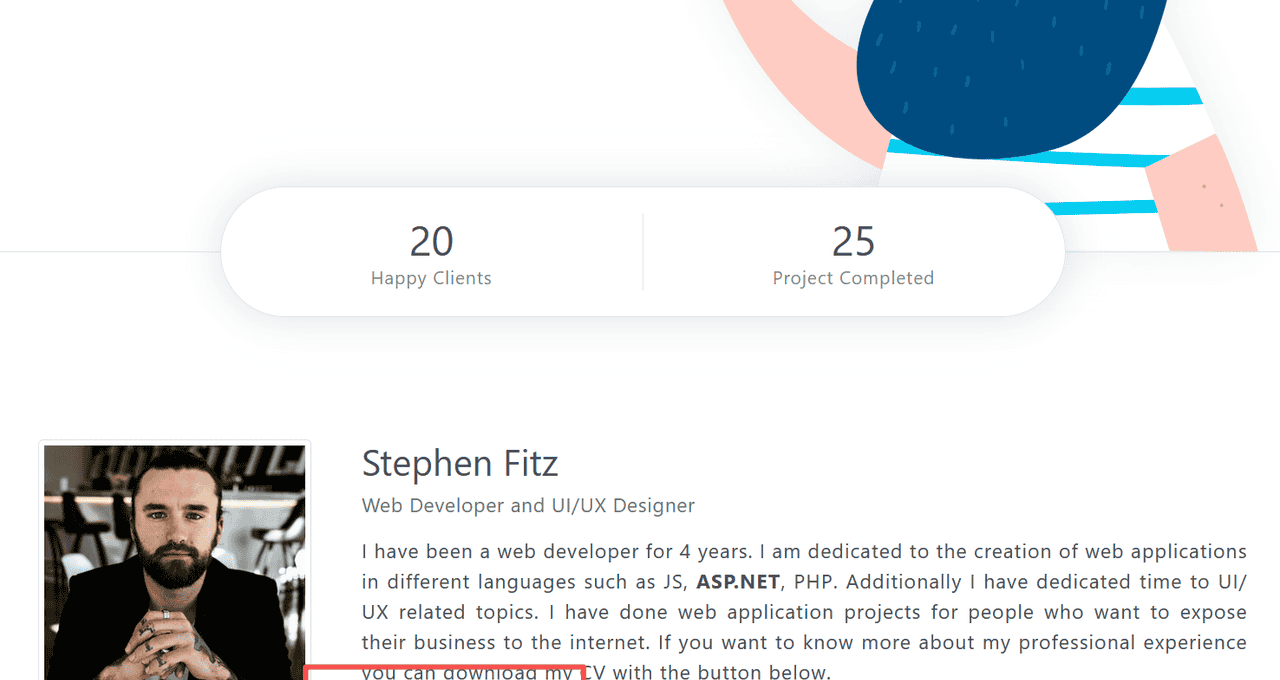Image resolution: width=1280 pixels, height=680 pixels.
Task: Click the number 20 in the stats card
Action: (x=431, y=242)
